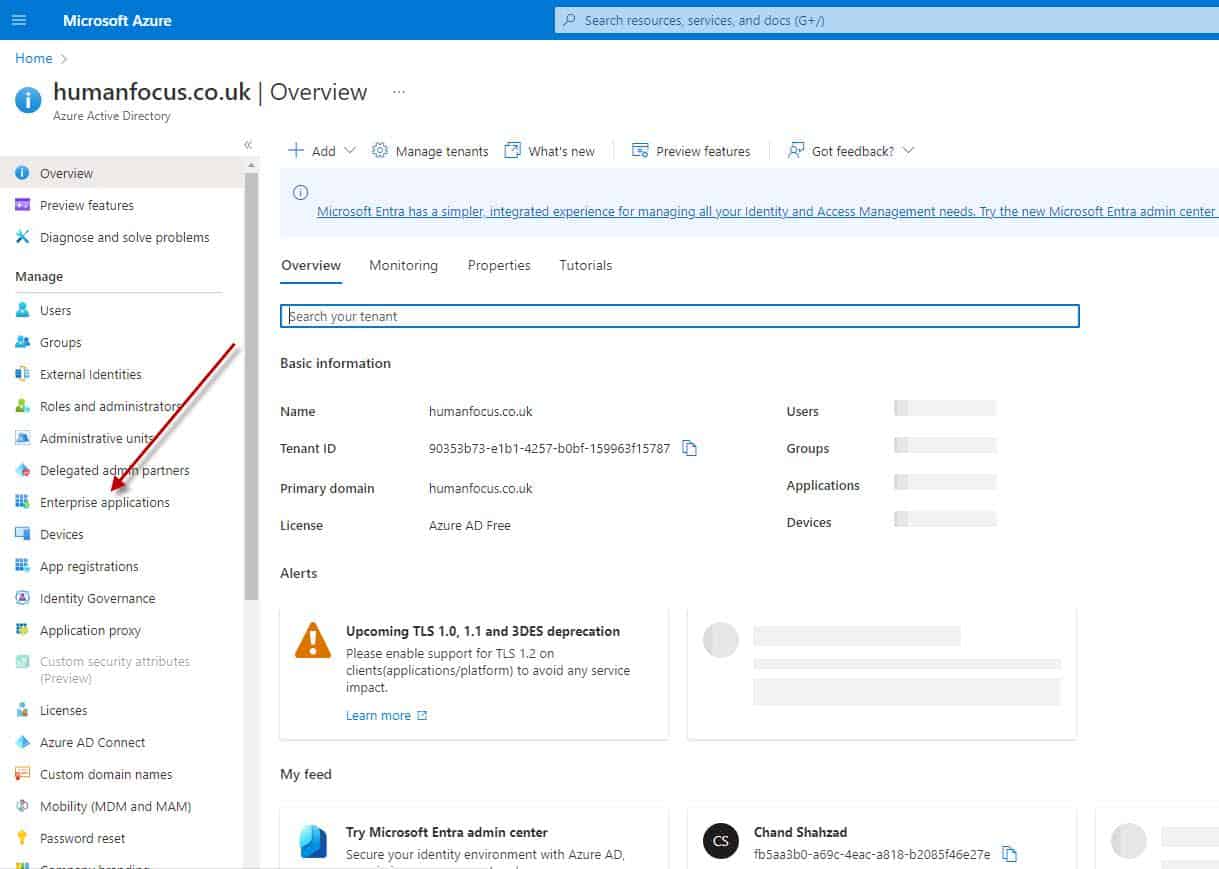
Task: Open the Microsoft Entra admin center banner link
Action: point(765,212)
